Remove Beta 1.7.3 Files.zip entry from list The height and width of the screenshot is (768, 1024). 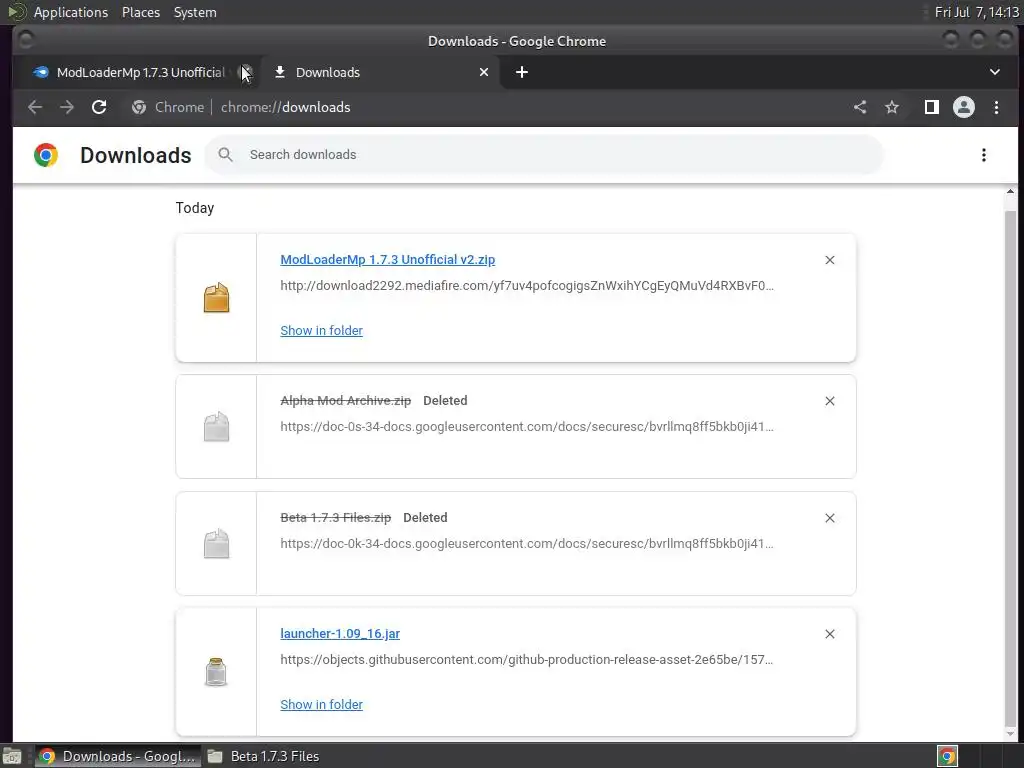pyautogui.click(x=829, y=518)
